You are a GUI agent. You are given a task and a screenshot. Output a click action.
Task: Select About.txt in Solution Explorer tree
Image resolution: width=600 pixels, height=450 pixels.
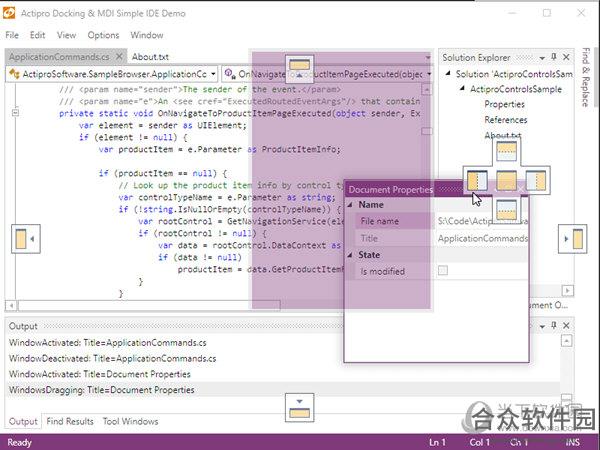(502, 135)
